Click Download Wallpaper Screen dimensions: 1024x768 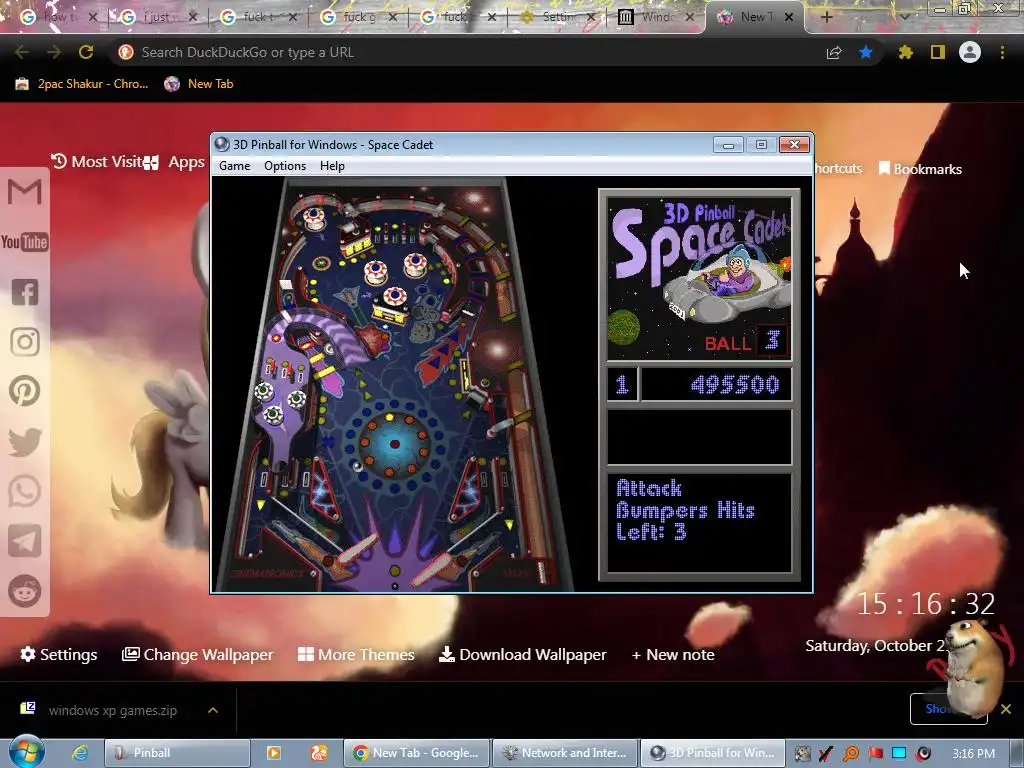pos(522,654)
